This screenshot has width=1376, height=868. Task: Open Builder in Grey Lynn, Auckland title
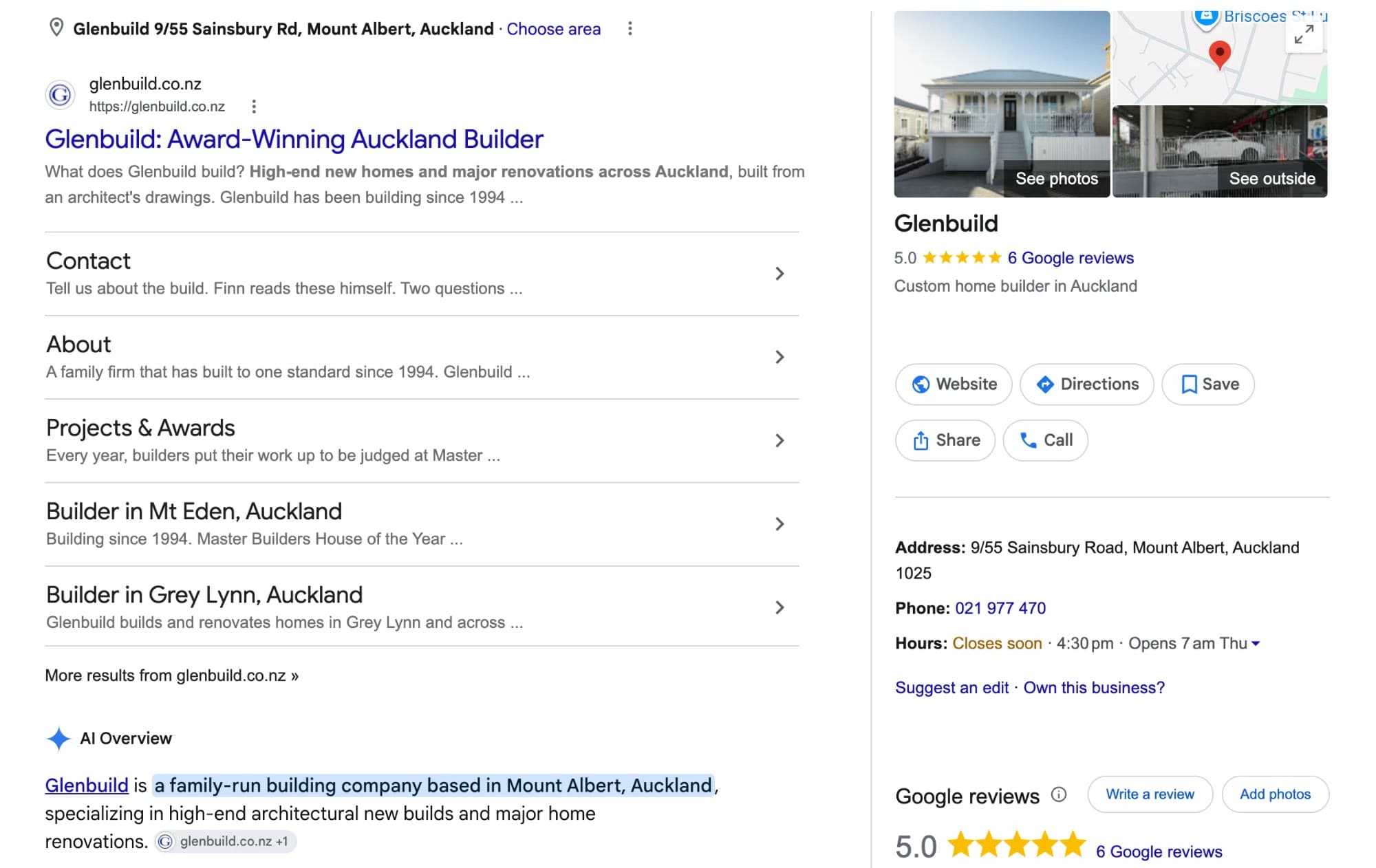coord(204,595)
